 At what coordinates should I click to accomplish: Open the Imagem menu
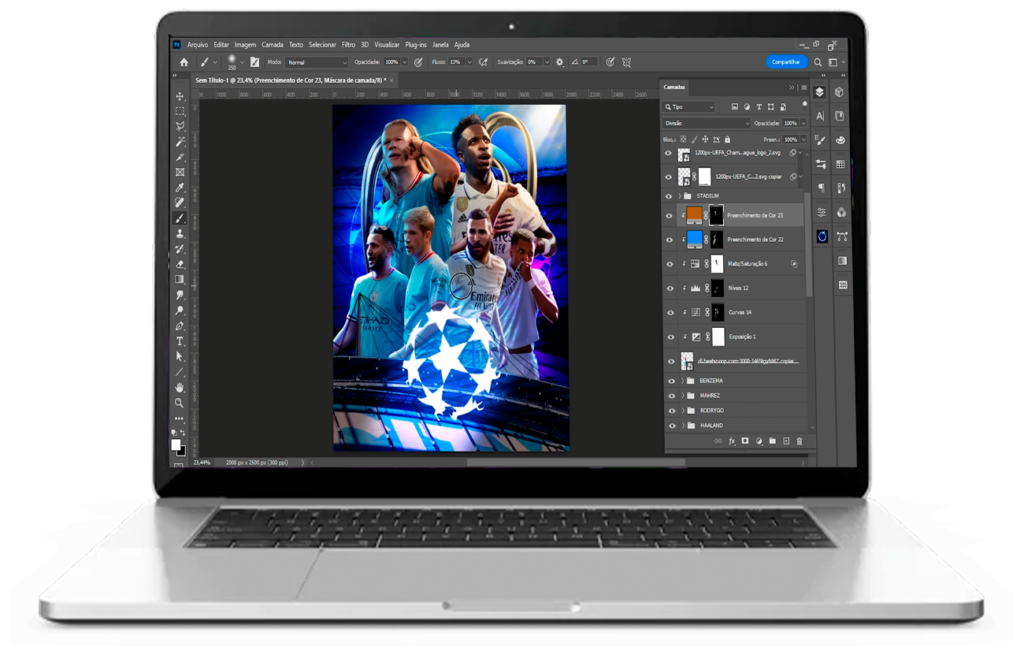click(x=245, y=45)
